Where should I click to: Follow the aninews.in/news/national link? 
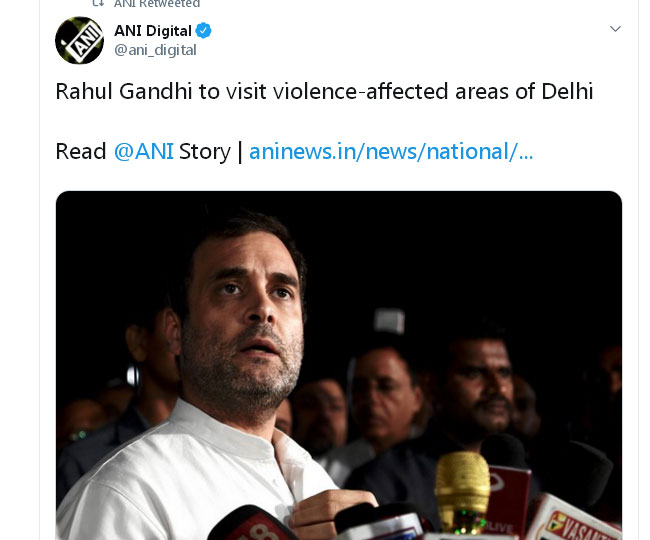[x=390, y=151]
